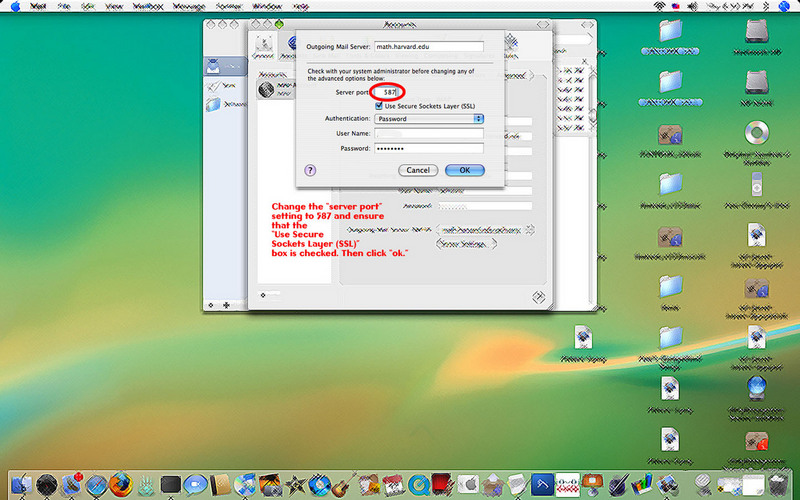The image size is (800, 500).
Task: Click the Password field
Action: click(x=429, y=148)
